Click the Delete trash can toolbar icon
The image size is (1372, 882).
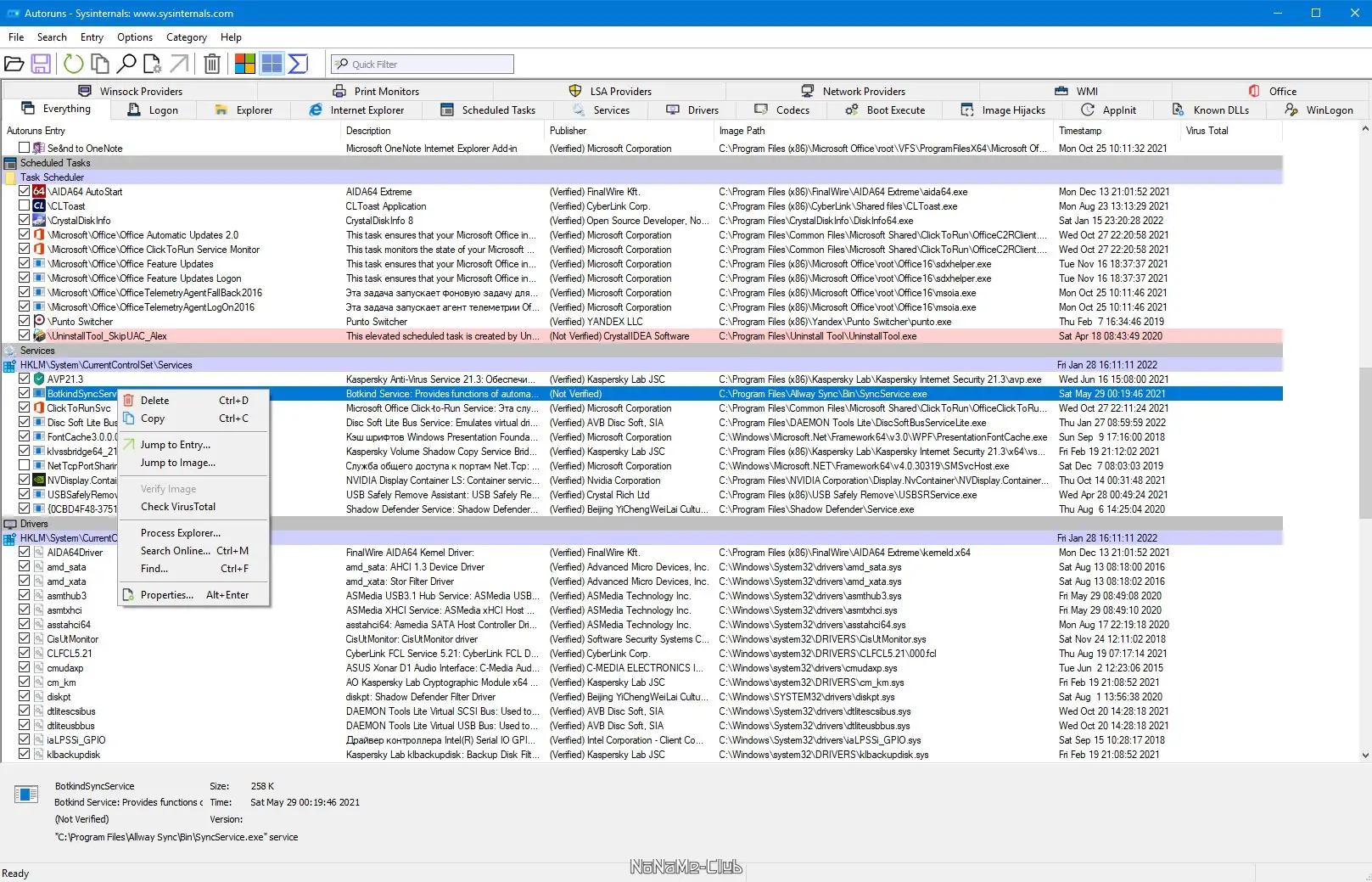tap(212, 64)
